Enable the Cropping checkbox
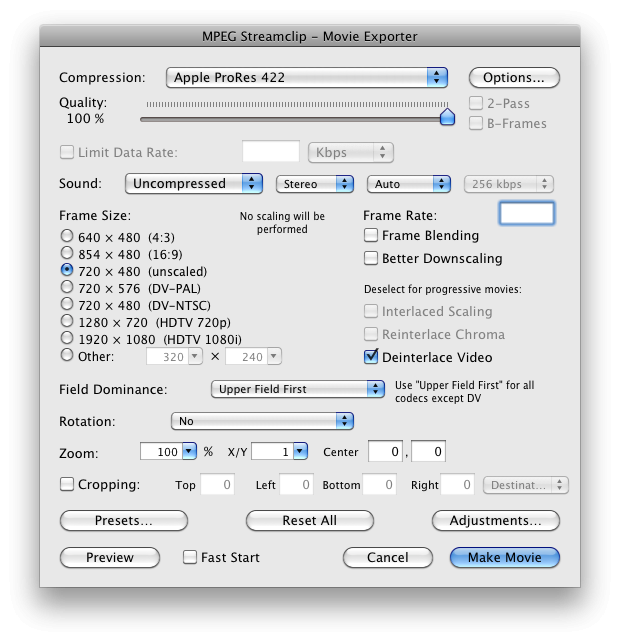The image size is (620, 642). coord(67,484)
